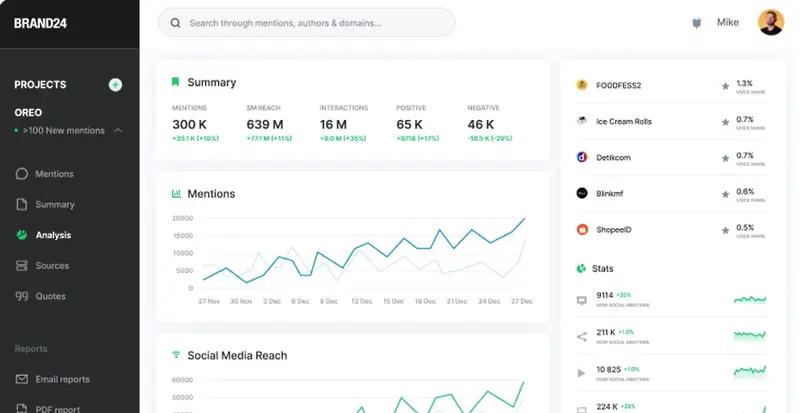The height and width of the screenshot is (413, 800).
Task: Click the OREO project name
Action: 28,113
